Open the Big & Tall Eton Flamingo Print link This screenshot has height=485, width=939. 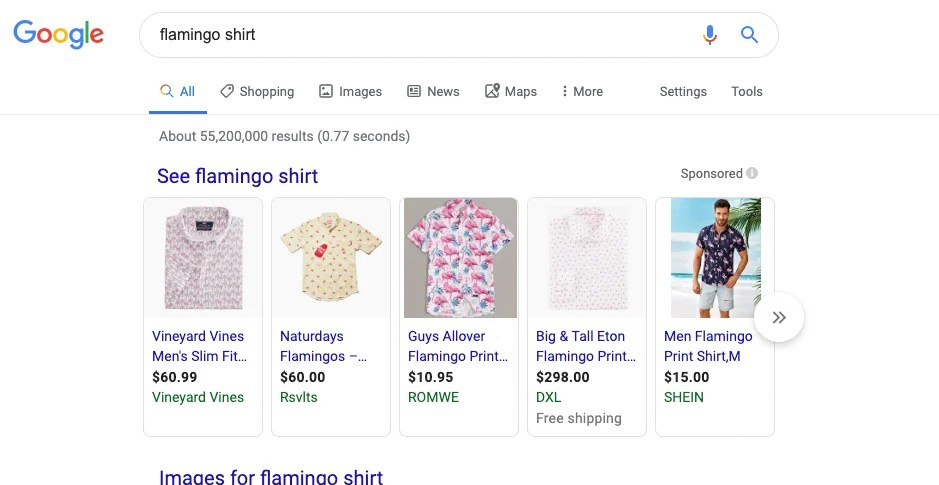coord(586,346)
